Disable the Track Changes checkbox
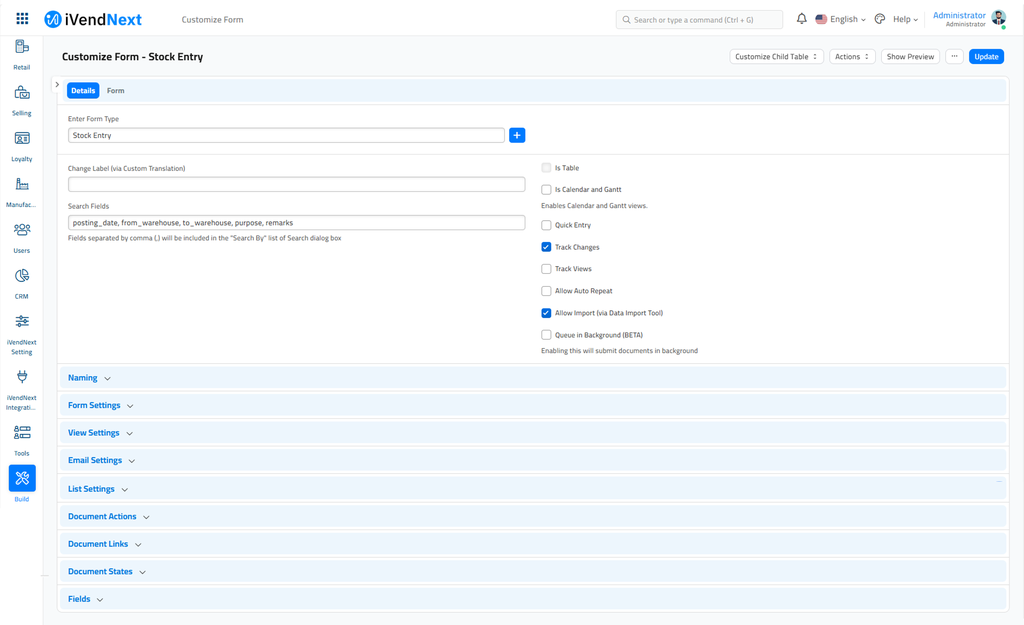This screenshot has height=625, width=1024. [x=544, y=247]
